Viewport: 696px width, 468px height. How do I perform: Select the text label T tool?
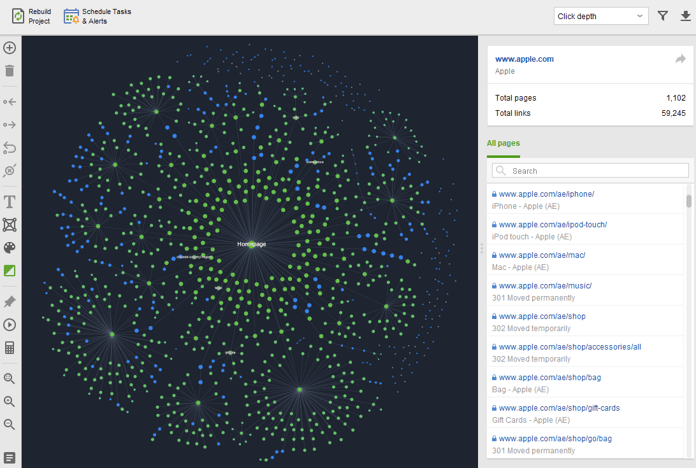pos(9,202)
